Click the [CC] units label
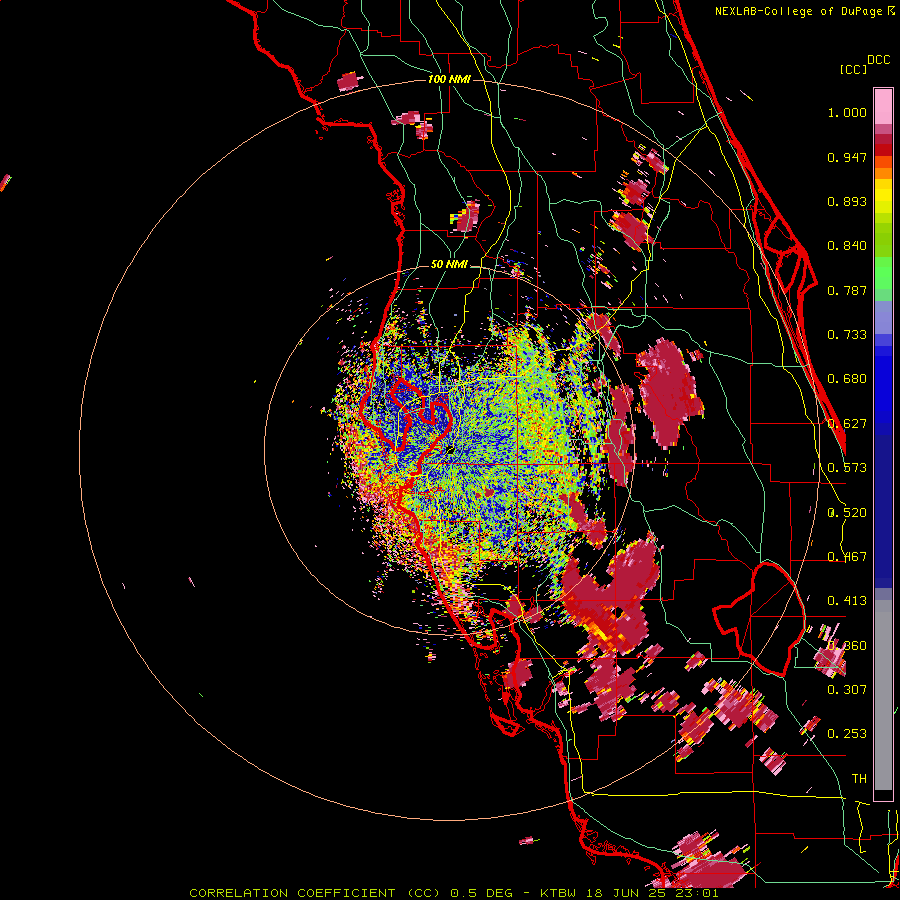This screenshot has height=900, width=900. tap(854, 69)
